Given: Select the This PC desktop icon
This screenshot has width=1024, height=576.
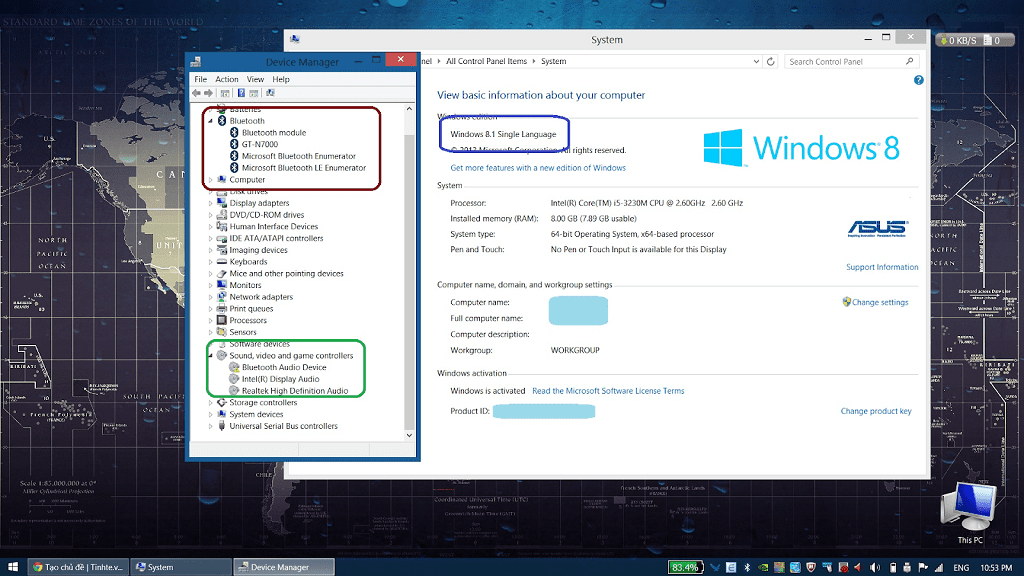Looking at the screenshot, I should [x=970, y=513].
